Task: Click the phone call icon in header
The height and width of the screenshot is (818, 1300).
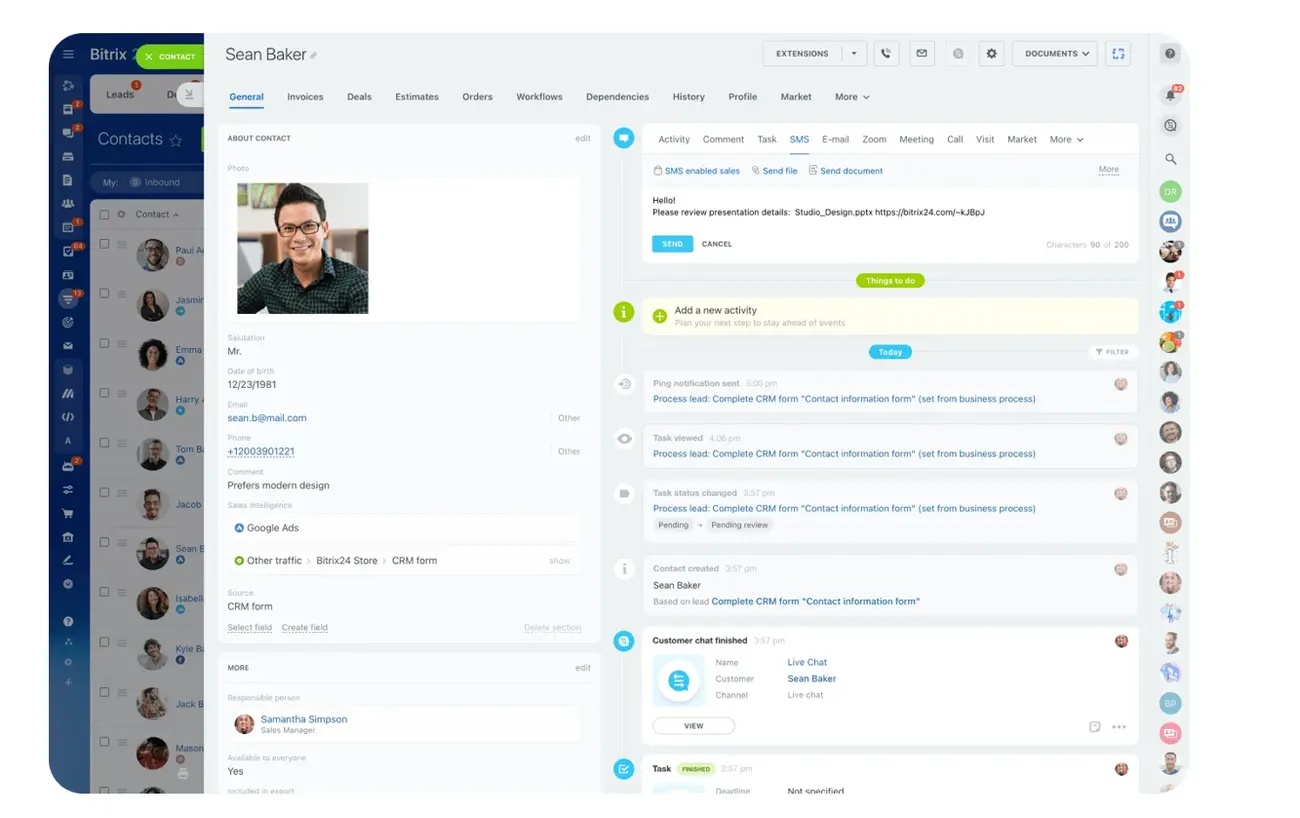Action: 886,54
